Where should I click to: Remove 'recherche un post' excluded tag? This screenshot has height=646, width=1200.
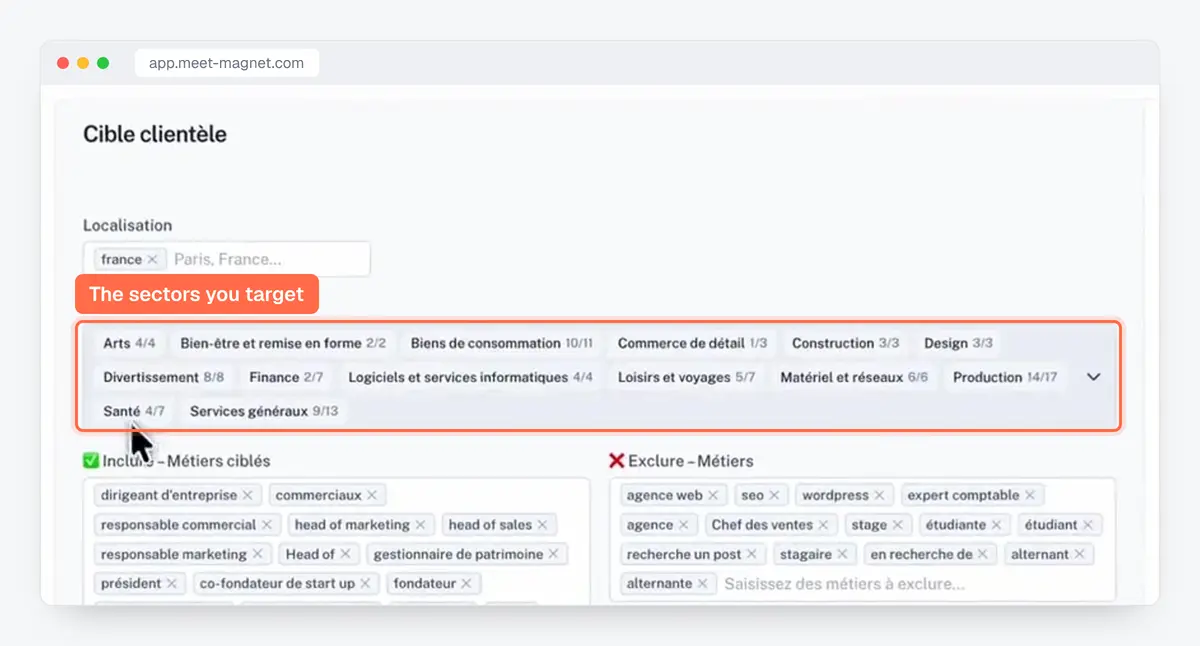point(752,554)
